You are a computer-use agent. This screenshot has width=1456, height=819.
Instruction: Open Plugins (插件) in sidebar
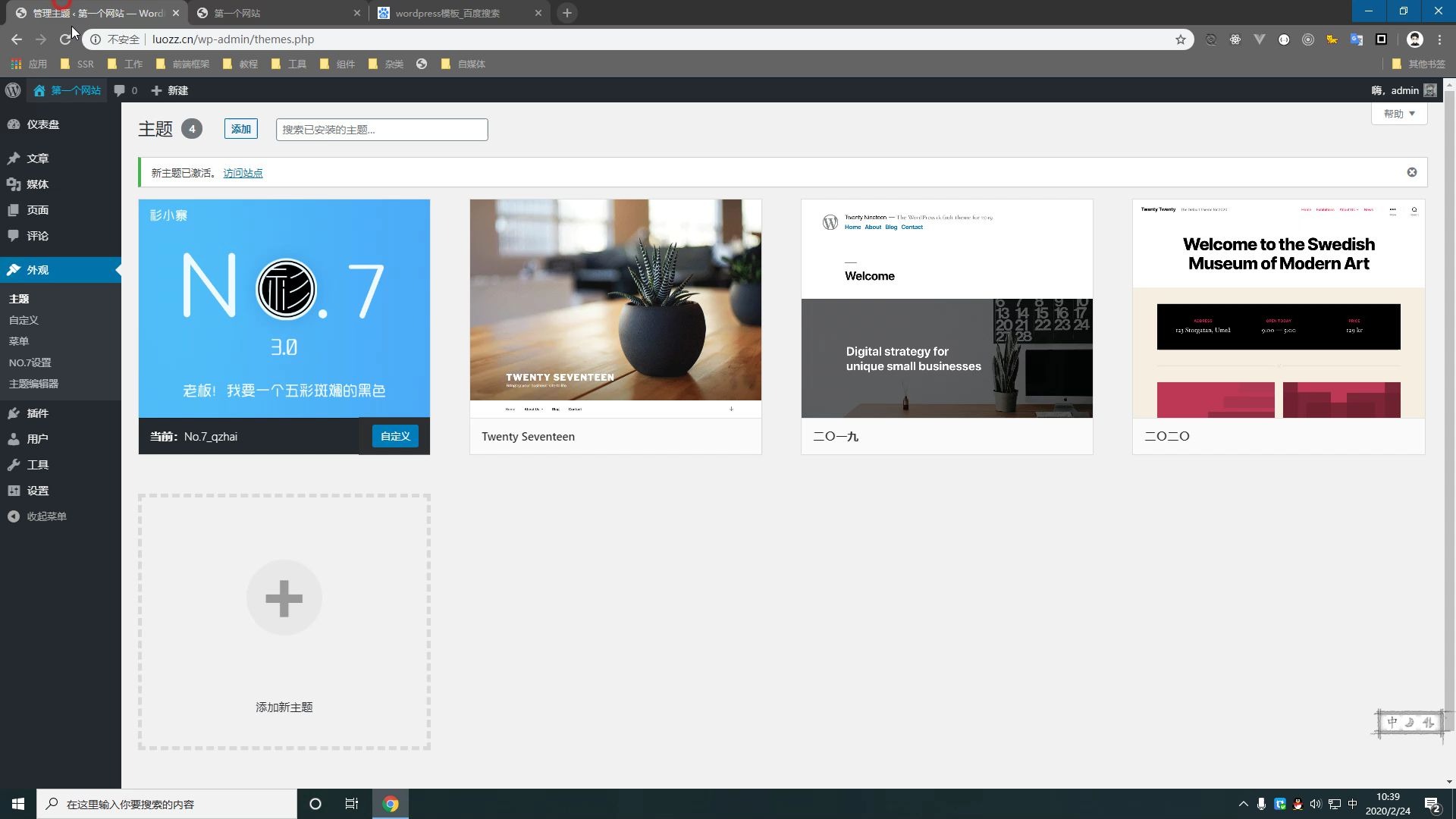coord(37,413)
